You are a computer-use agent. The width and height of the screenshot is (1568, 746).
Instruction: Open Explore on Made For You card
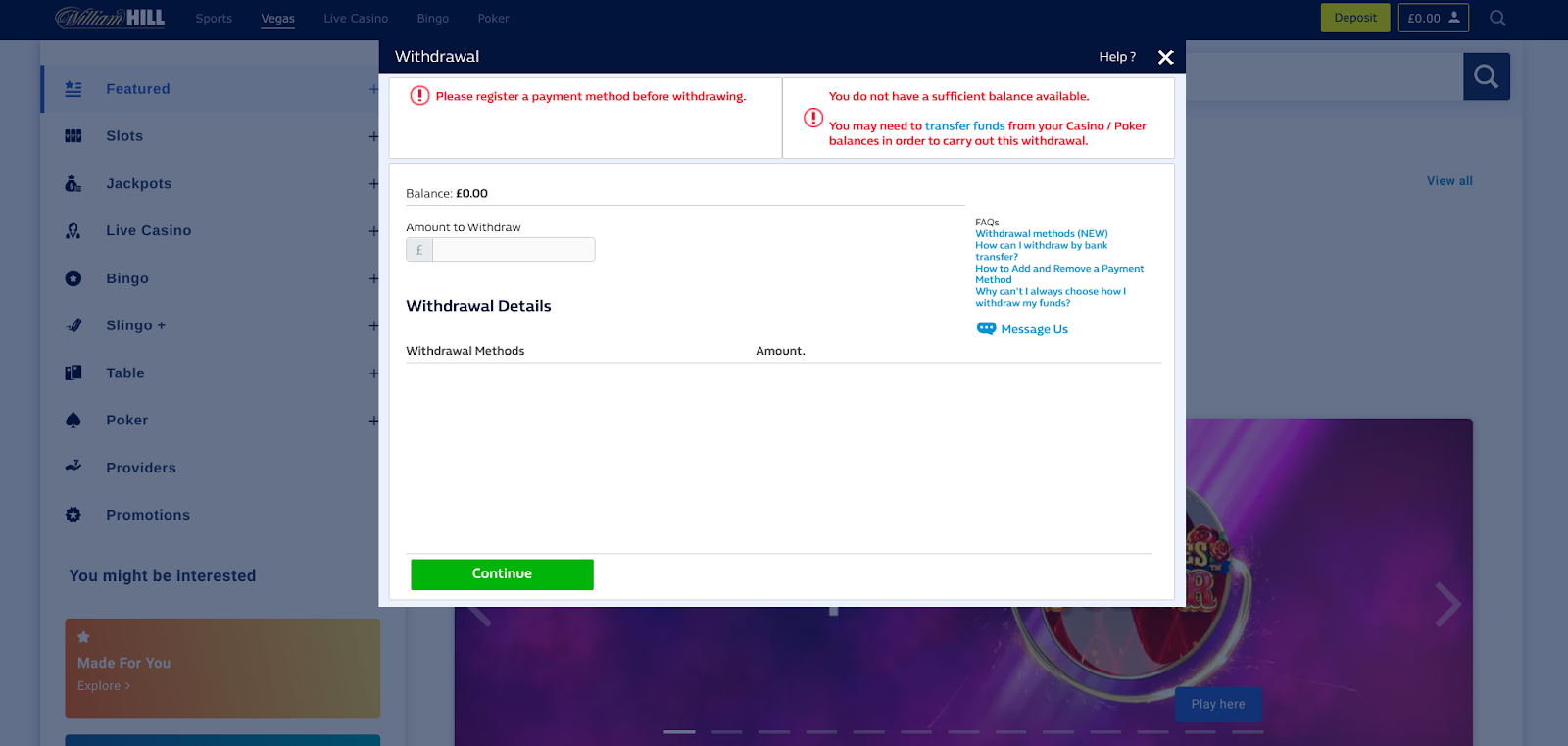[x=103, y=686]
